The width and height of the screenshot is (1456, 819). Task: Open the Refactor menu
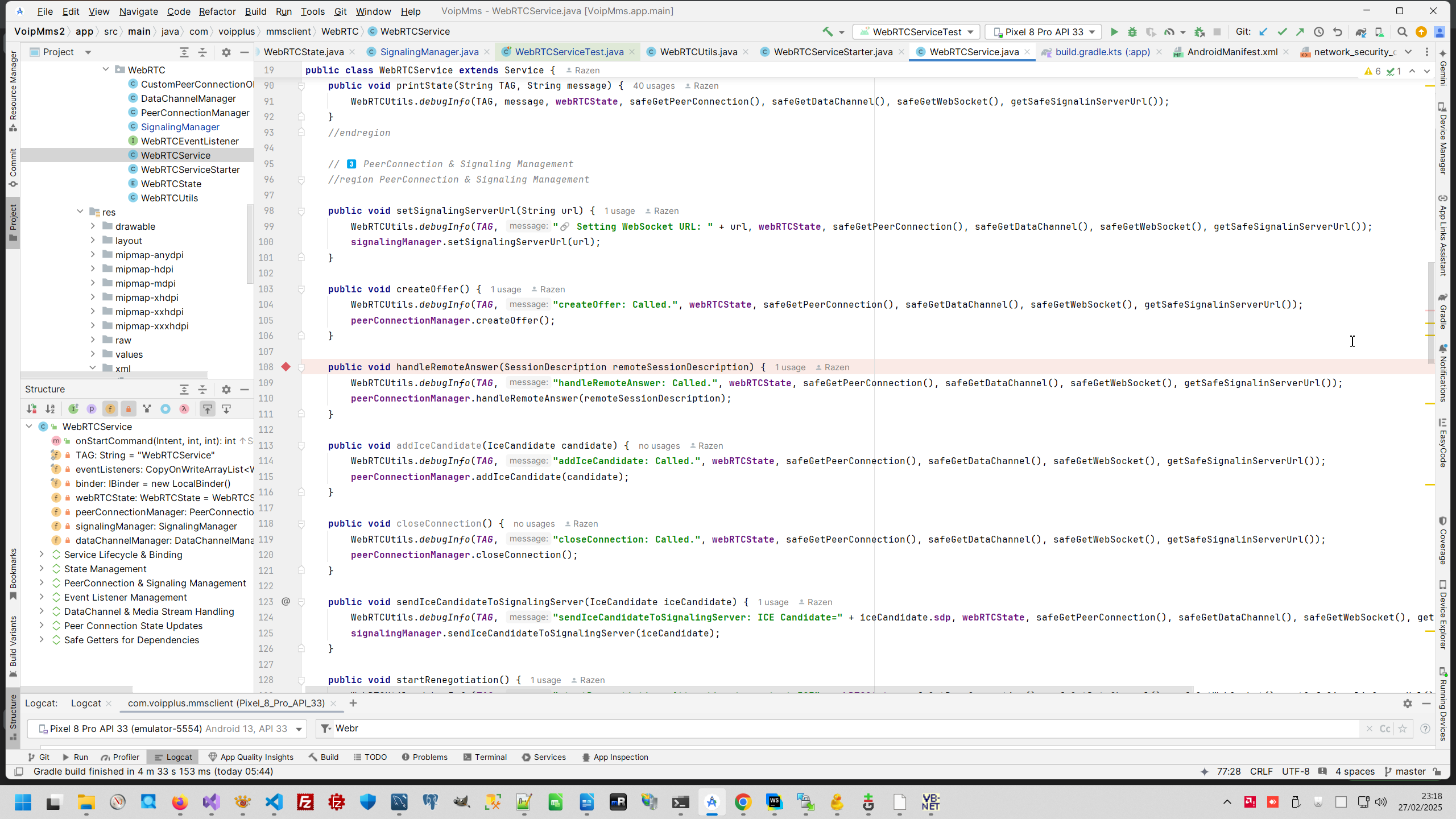click(x=217, y=11)
